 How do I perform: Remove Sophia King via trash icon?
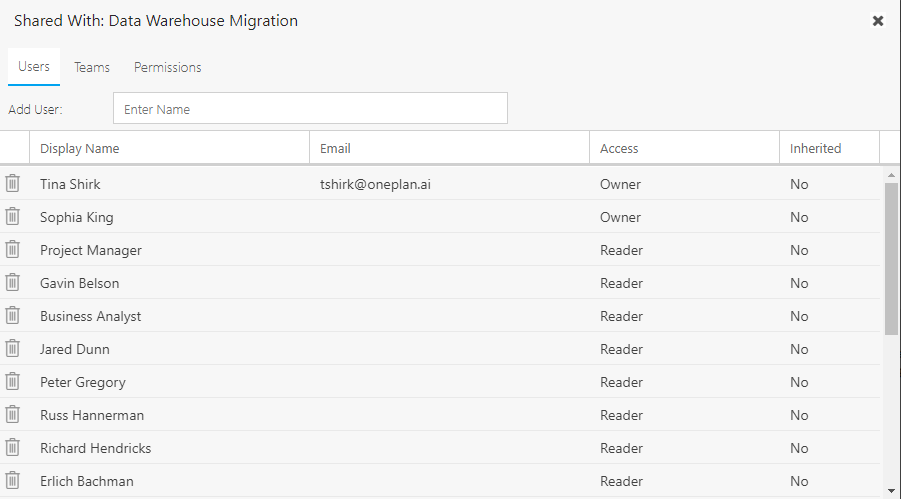13,217
